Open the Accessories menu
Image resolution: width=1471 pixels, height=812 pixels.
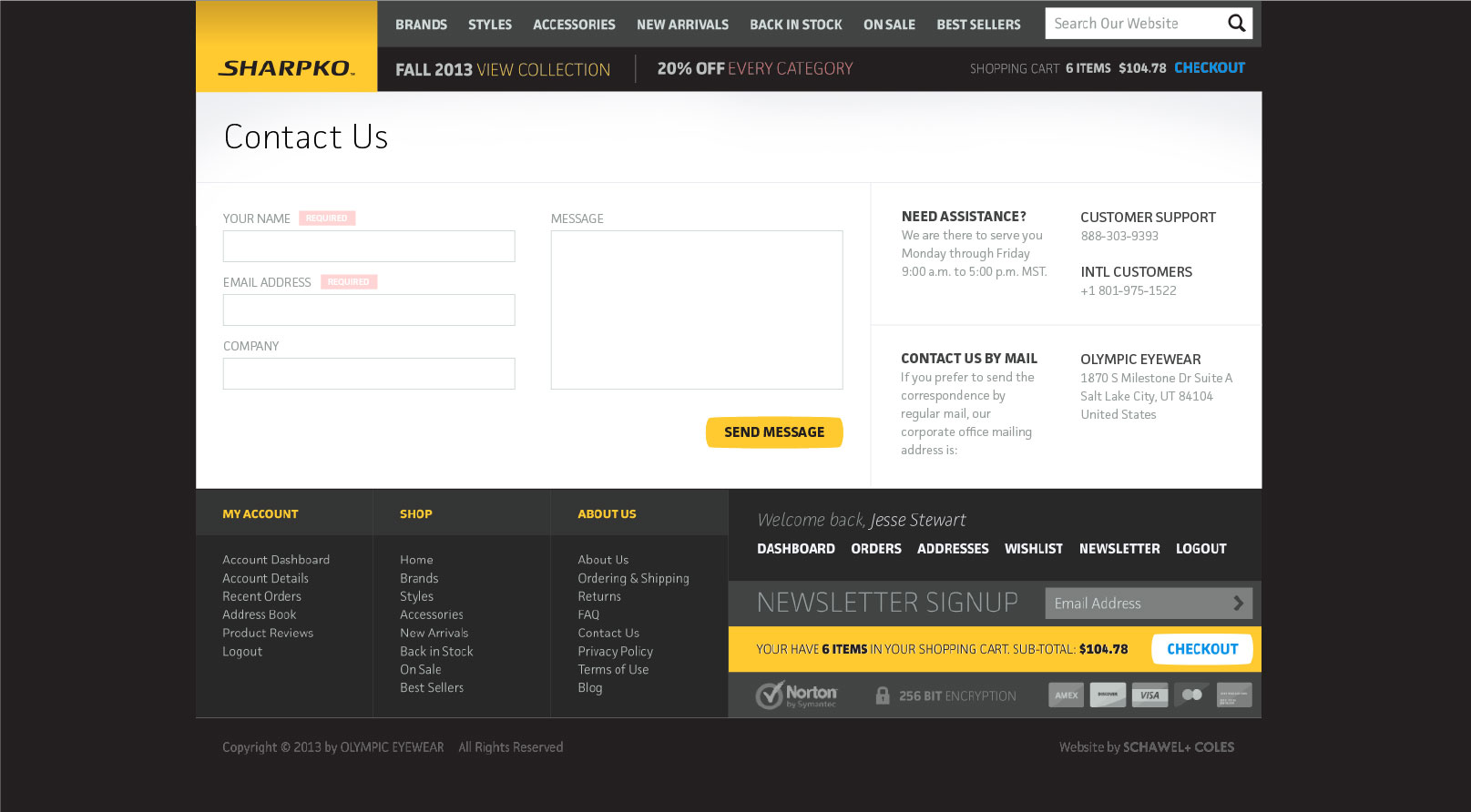pos(574,25)
